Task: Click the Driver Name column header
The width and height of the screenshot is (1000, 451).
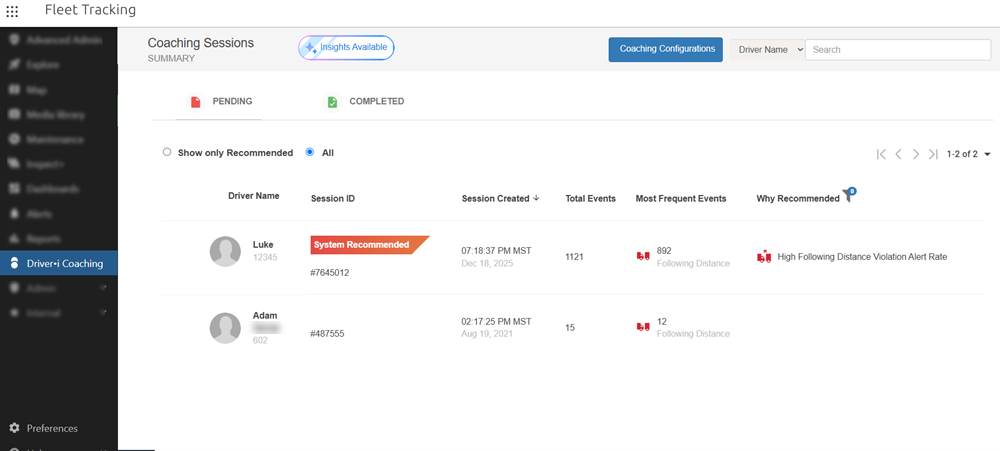Action: (254, 196)
